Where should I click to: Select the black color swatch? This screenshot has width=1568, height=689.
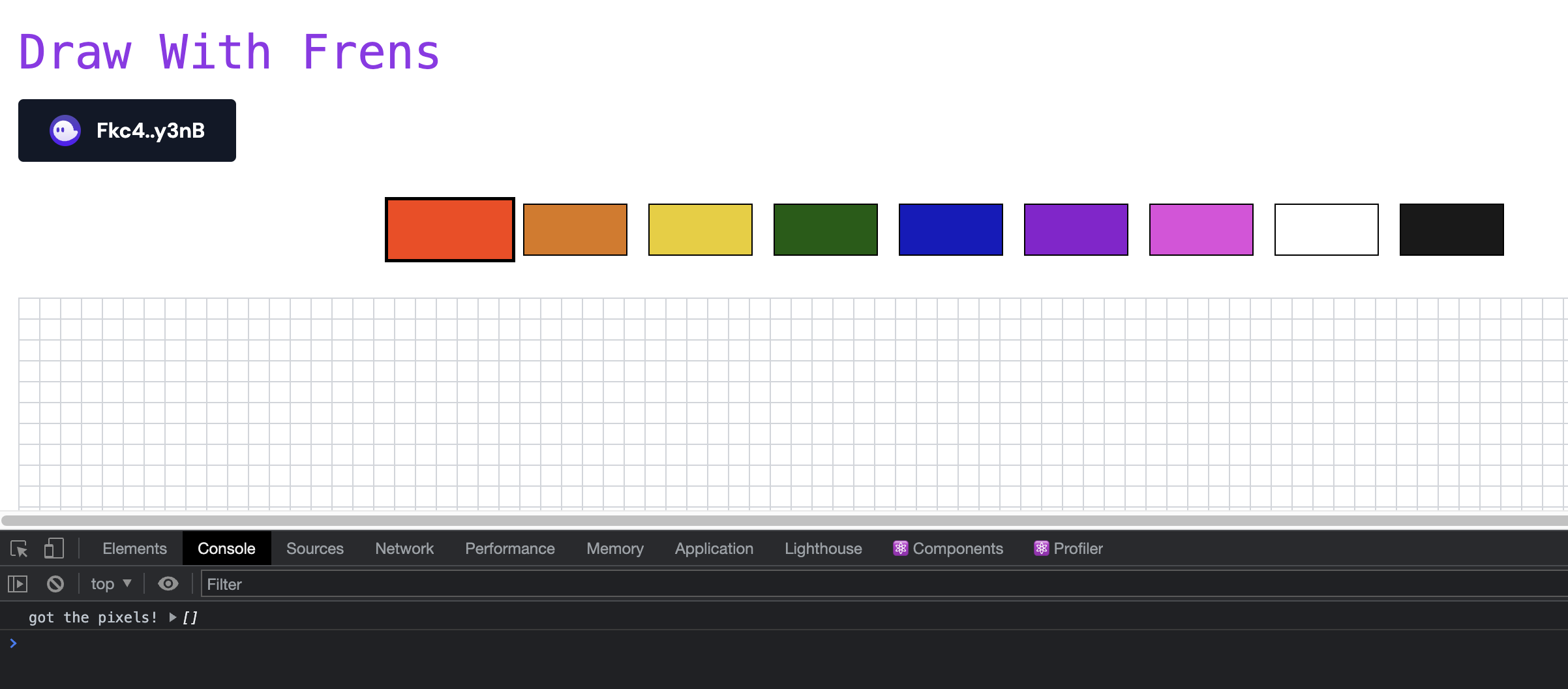tap(1451, 229)
